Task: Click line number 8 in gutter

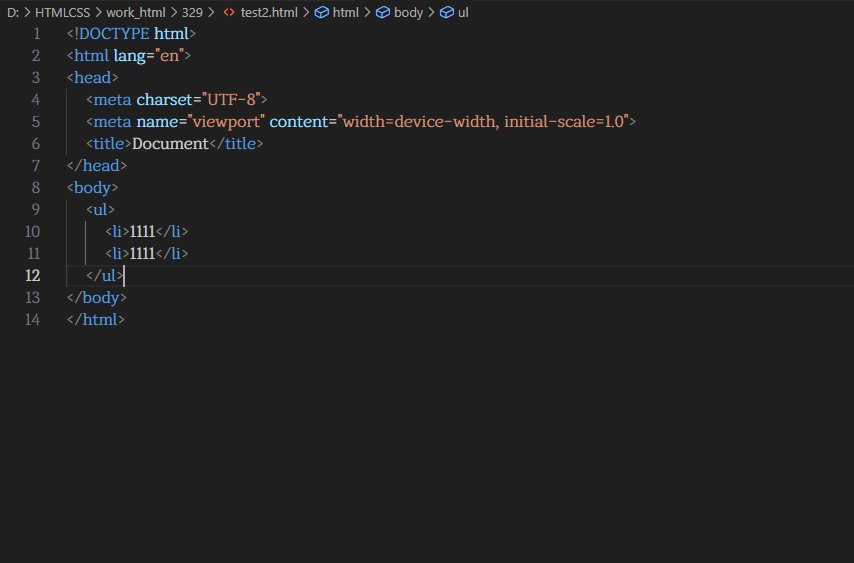Action: [36, 188]
